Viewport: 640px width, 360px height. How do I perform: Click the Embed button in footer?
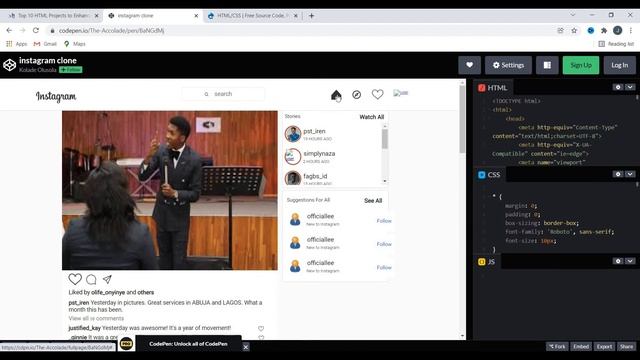pos(581,347)
